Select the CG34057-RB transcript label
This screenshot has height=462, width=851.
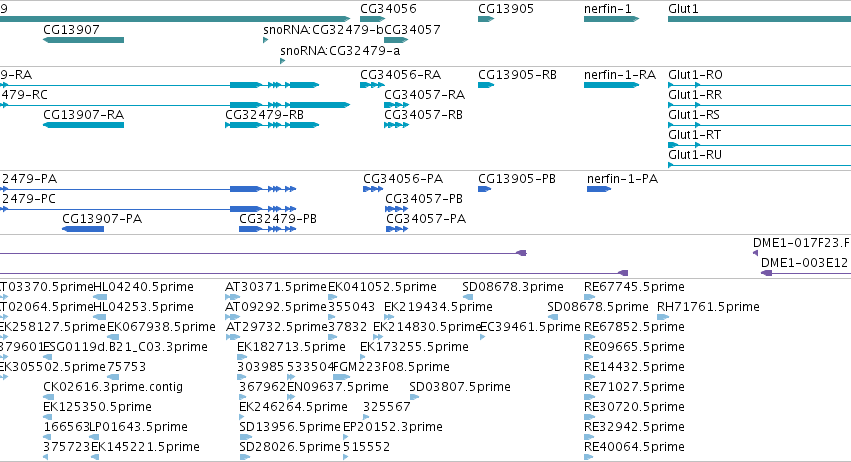click(423, 115)
